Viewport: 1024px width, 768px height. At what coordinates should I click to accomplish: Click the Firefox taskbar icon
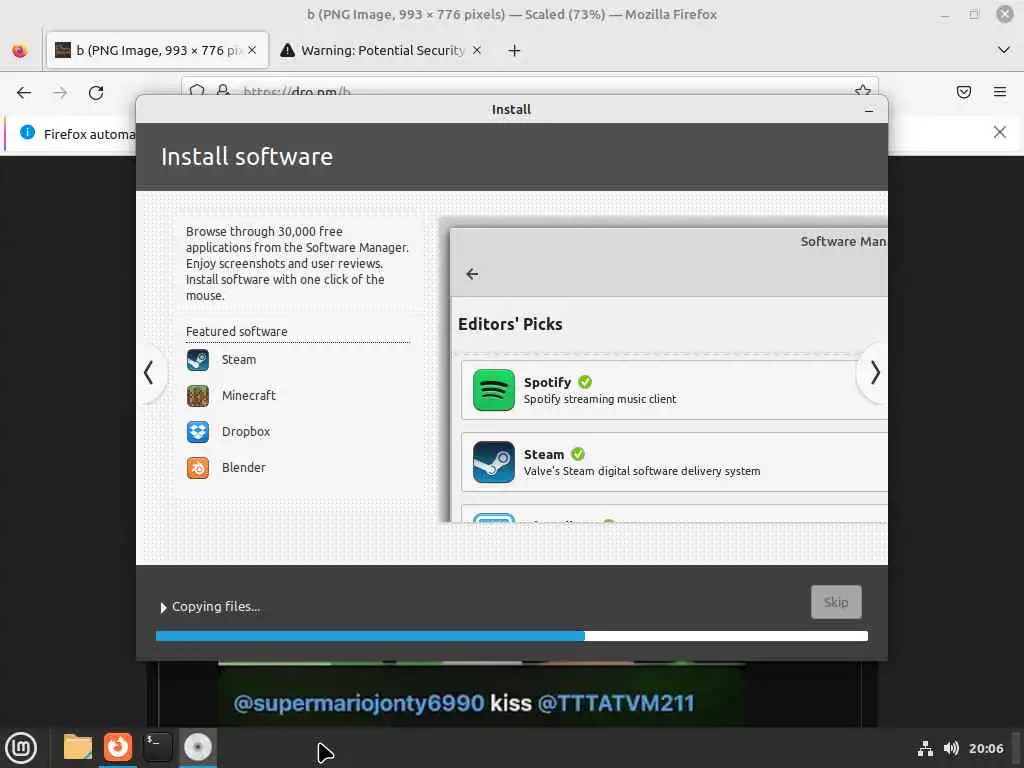[118, 747]
